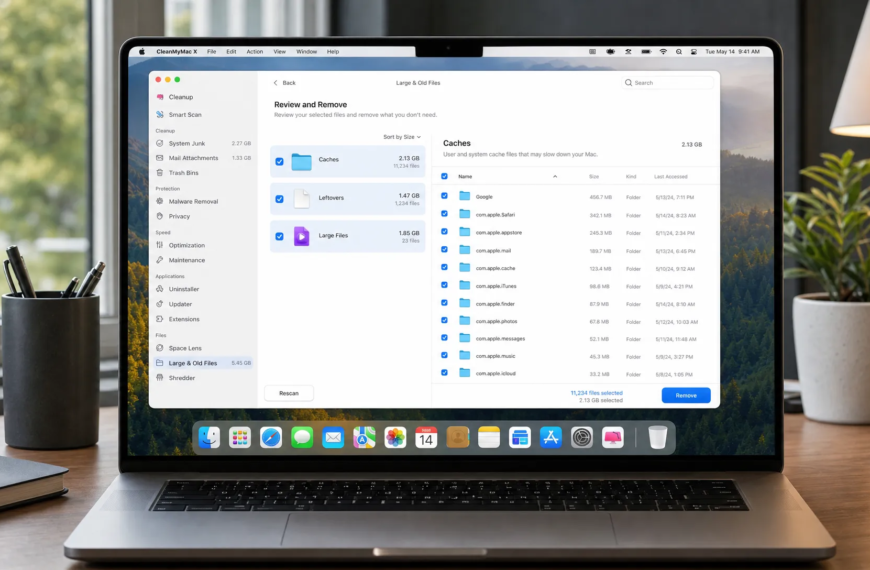The height and width of the screenshot is (570, 870).
Task: Open the Sort by Size dropdown
Action: [x=402, y=137]
